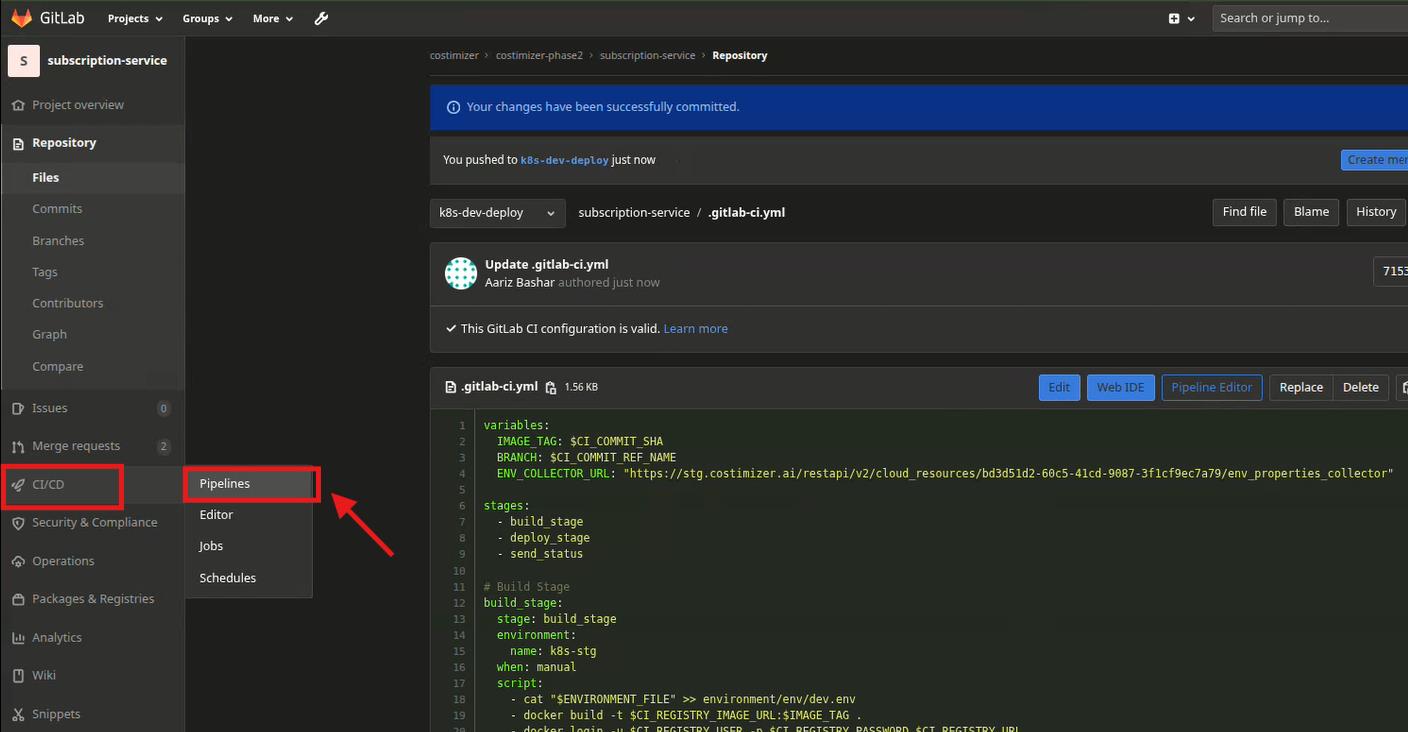
Task: Click the Packages & Registries icon
Action: [18, 599]
